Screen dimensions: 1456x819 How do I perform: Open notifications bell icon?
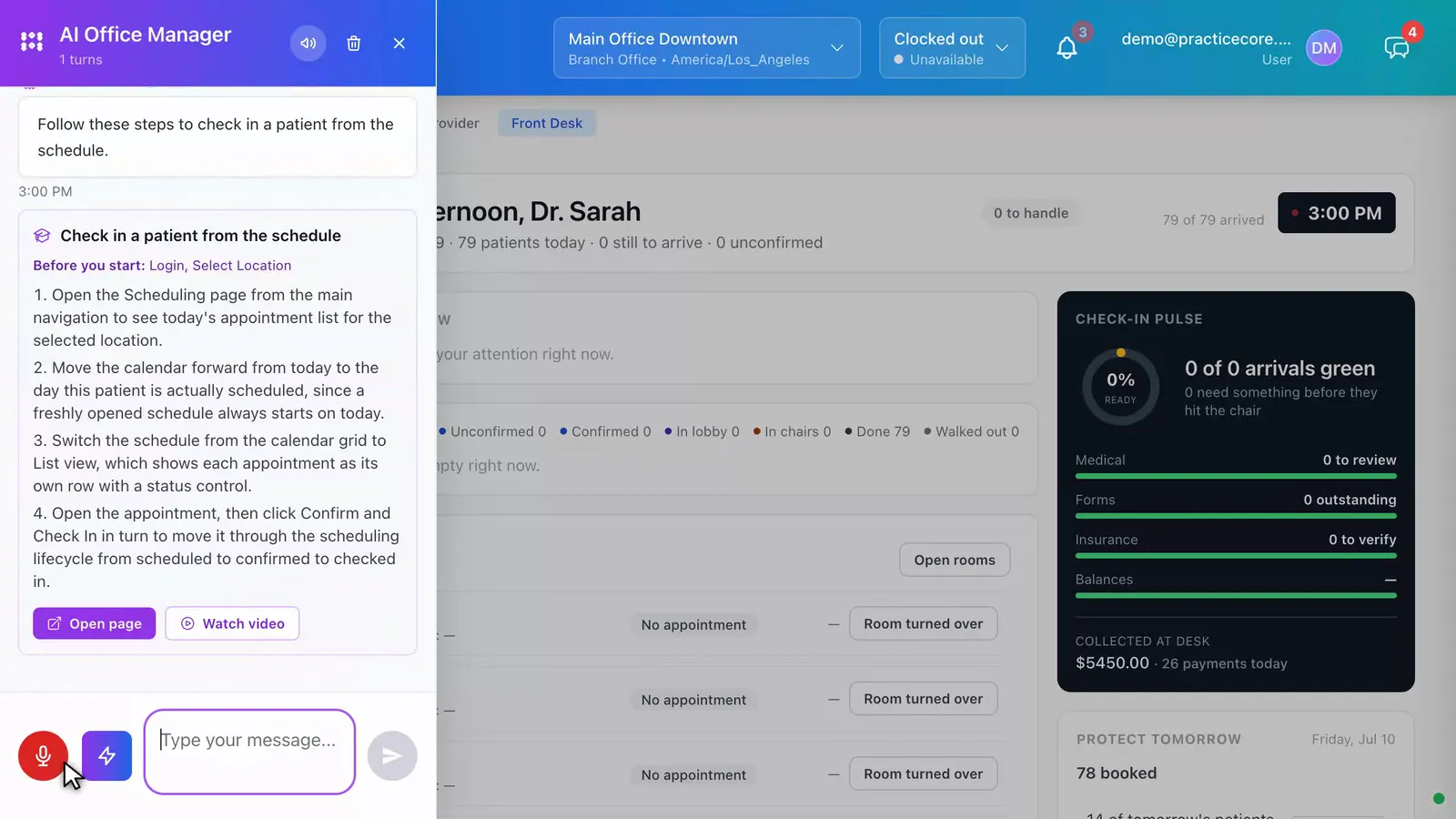click(x=1067, y=47)
